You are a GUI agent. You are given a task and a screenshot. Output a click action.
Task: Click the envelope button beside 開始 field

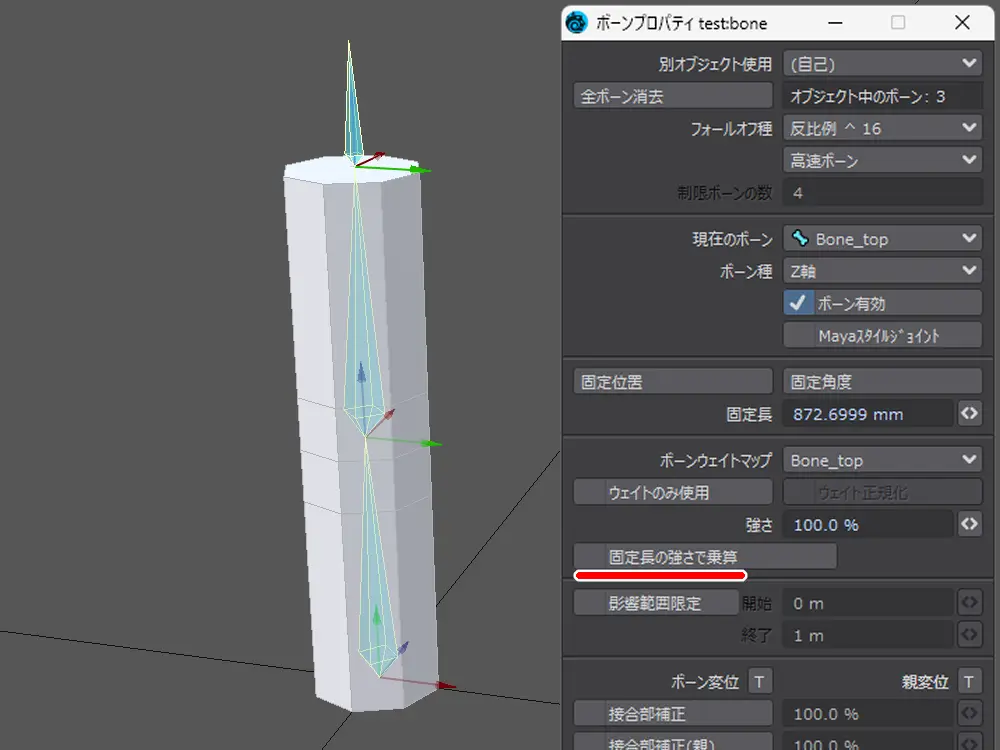click(x=968, y=603)
